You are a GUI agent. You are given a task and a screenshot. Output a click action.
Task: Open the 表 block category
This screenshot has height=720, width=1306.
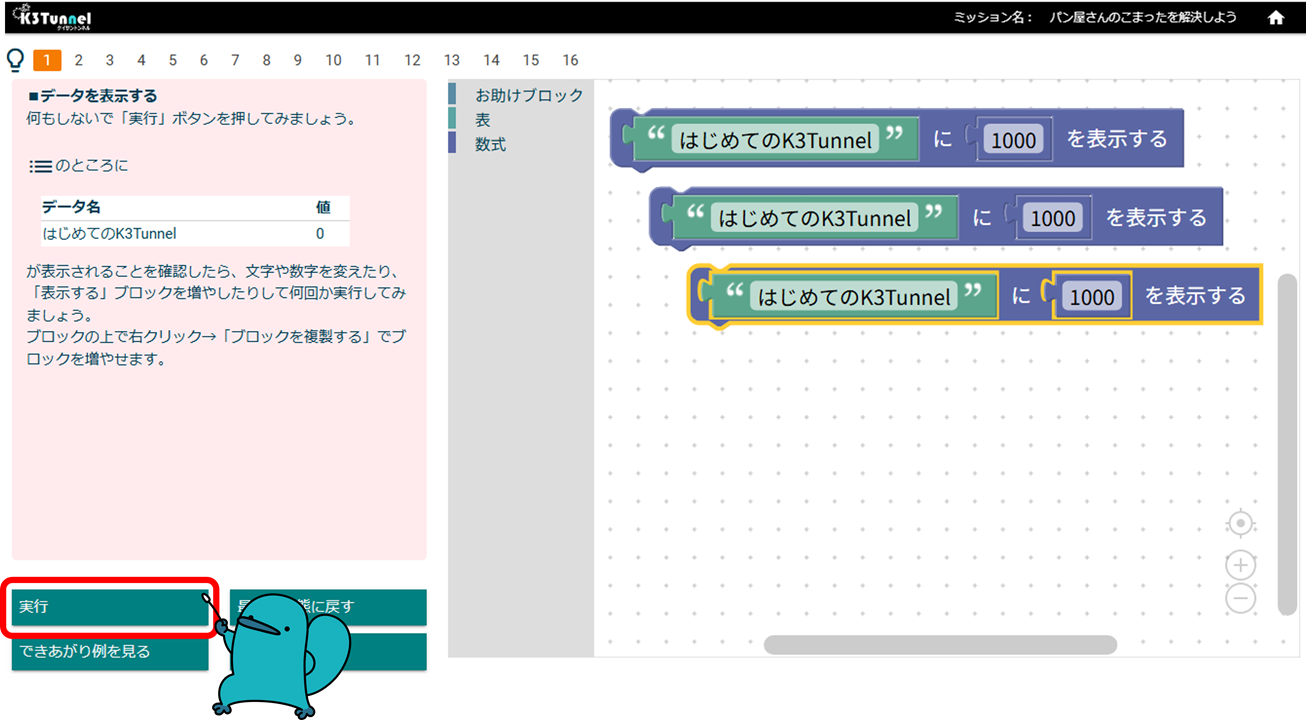[x=483, y=120]
